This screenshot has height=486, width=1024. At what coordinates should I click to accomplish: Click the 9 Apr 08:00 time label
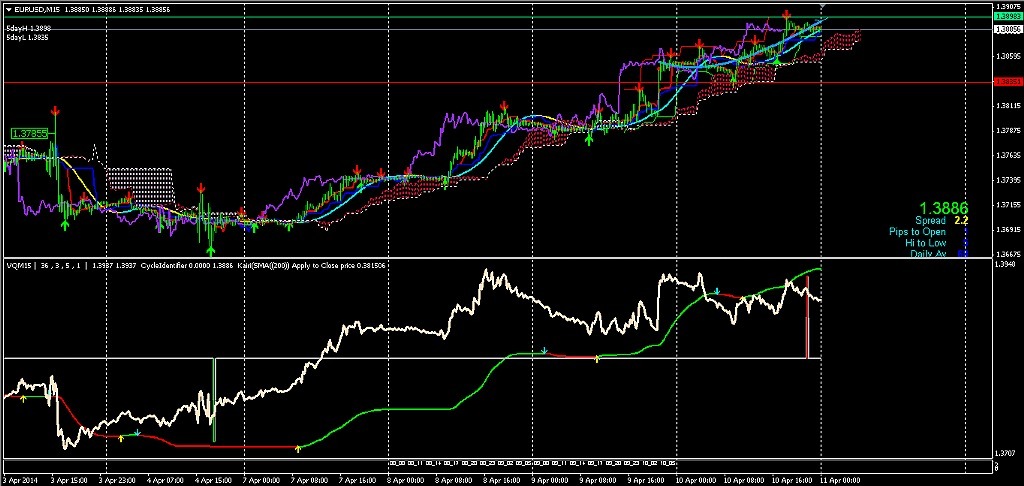[596, 479]
